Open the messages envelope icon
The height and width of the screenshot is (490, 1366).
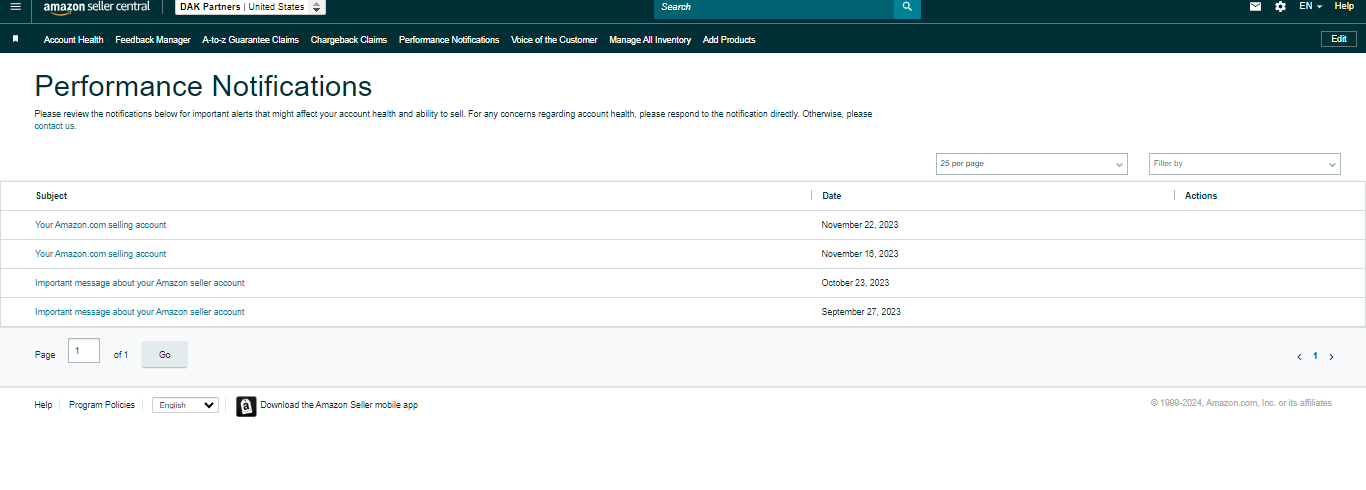click(1256, 6)
